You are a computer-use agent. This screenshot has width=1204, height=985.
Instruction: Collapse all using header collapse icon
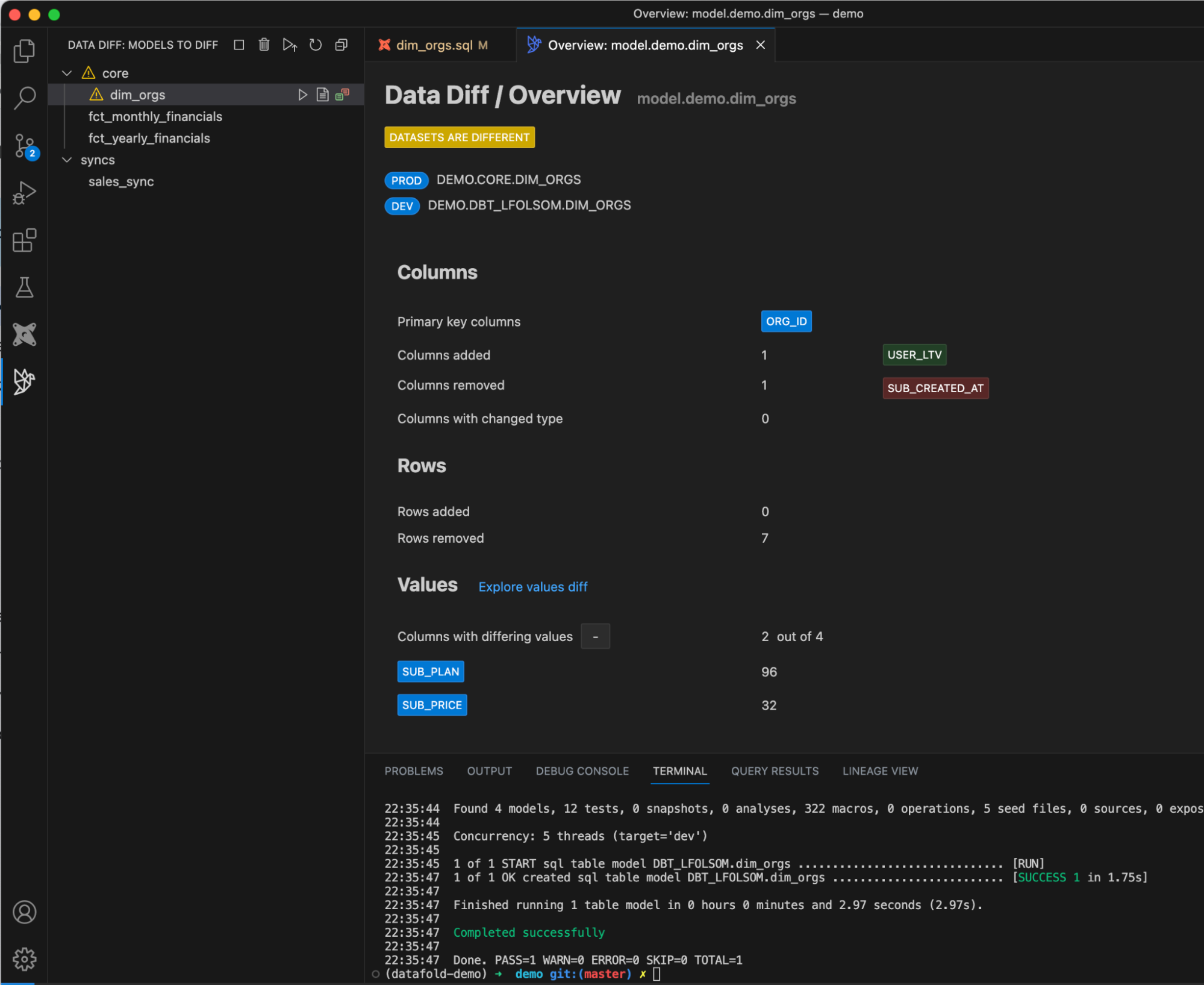point(341,45)
